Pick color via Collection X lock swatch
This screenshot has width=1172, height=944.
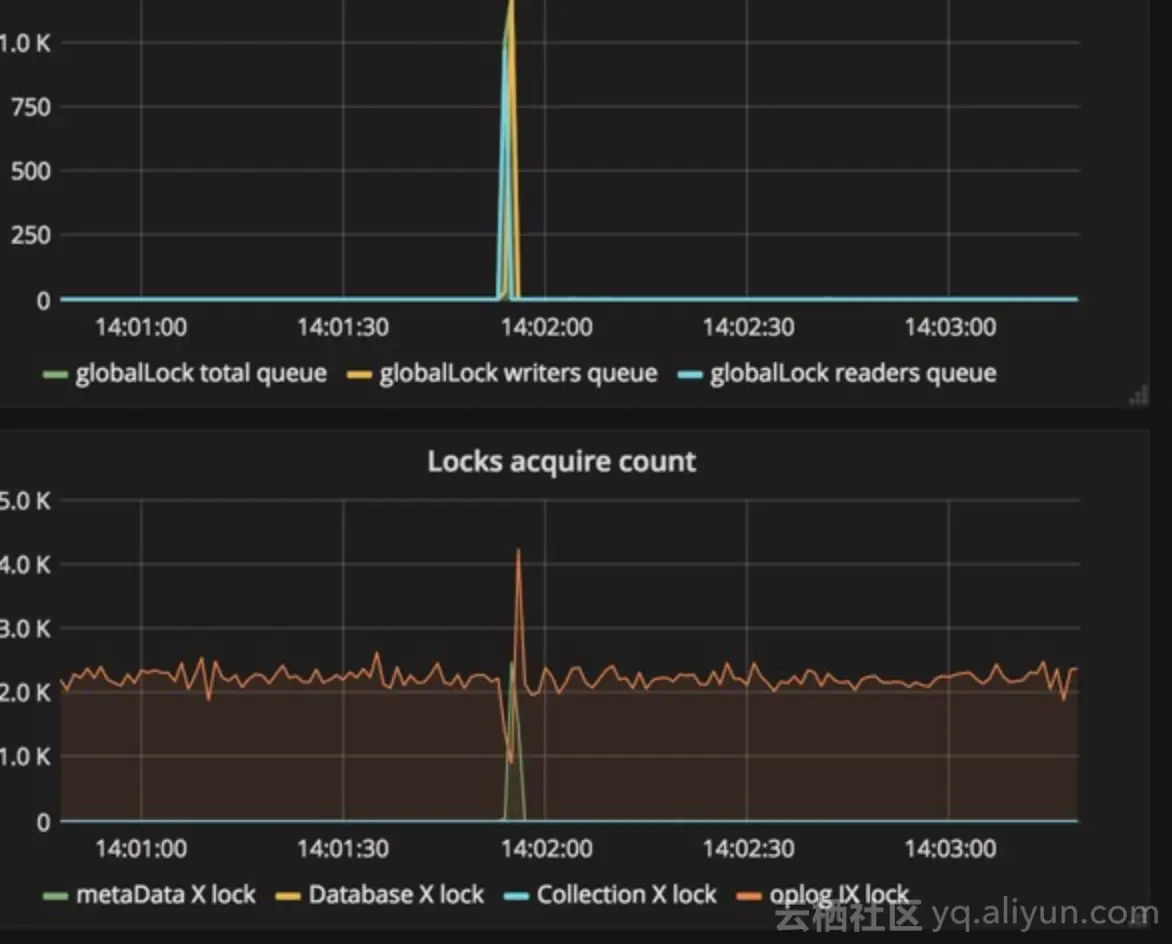tap(516, 895)
